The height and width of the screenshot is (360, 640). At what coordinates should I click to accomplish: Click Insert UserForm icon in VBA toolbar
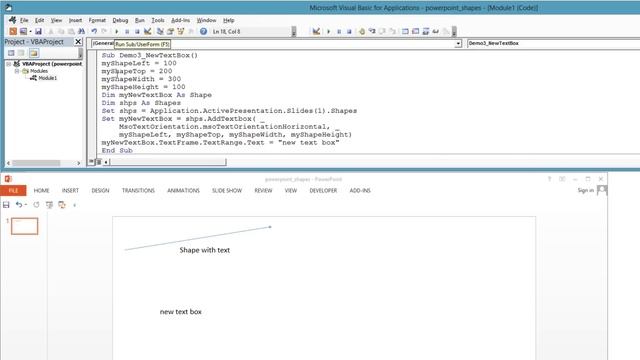click(x=23, y=31)
